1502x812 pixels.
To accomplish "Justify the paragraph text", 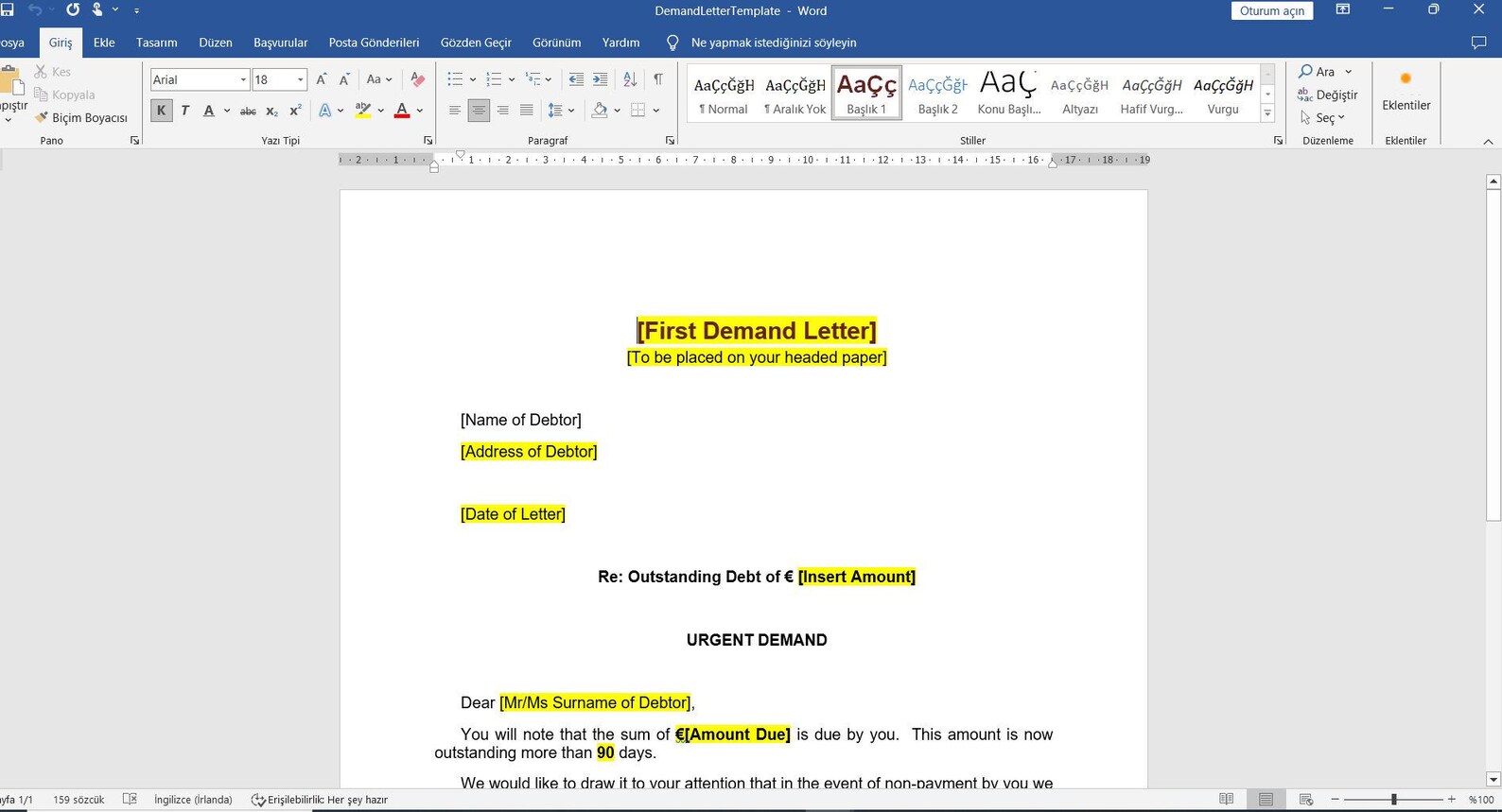I will coord(526,111).
